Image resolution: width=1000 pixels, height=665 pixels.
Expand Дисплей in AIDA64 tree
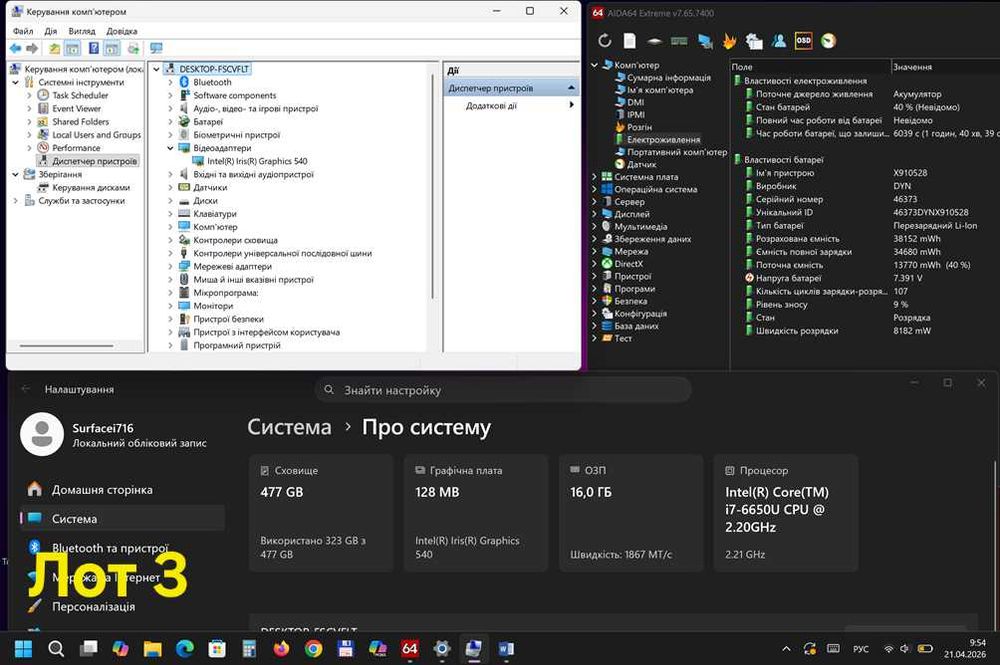pos(594,214)
